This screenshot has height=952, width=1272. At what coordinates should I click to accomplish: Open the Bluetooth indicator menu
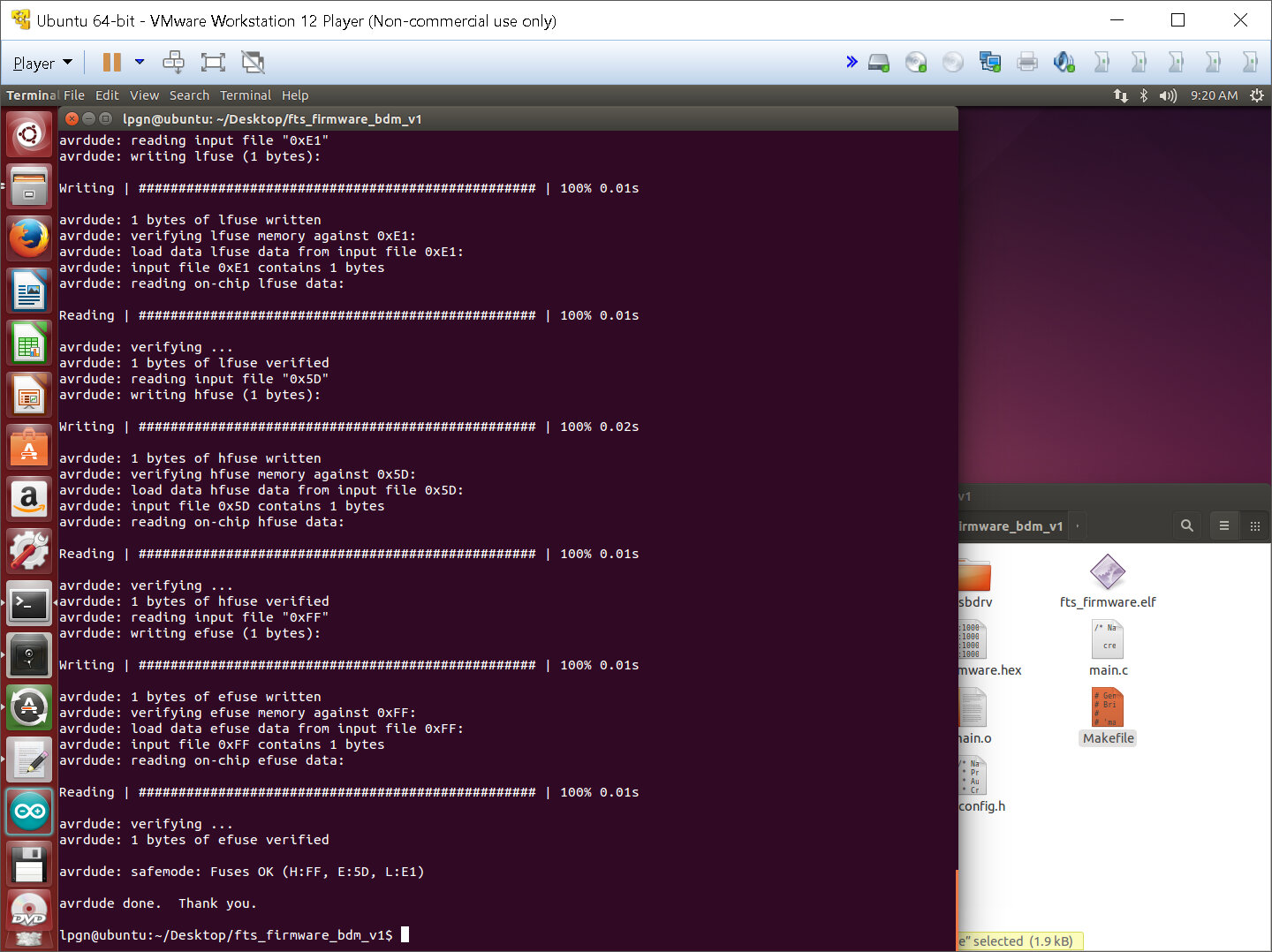click(1144, 95)
